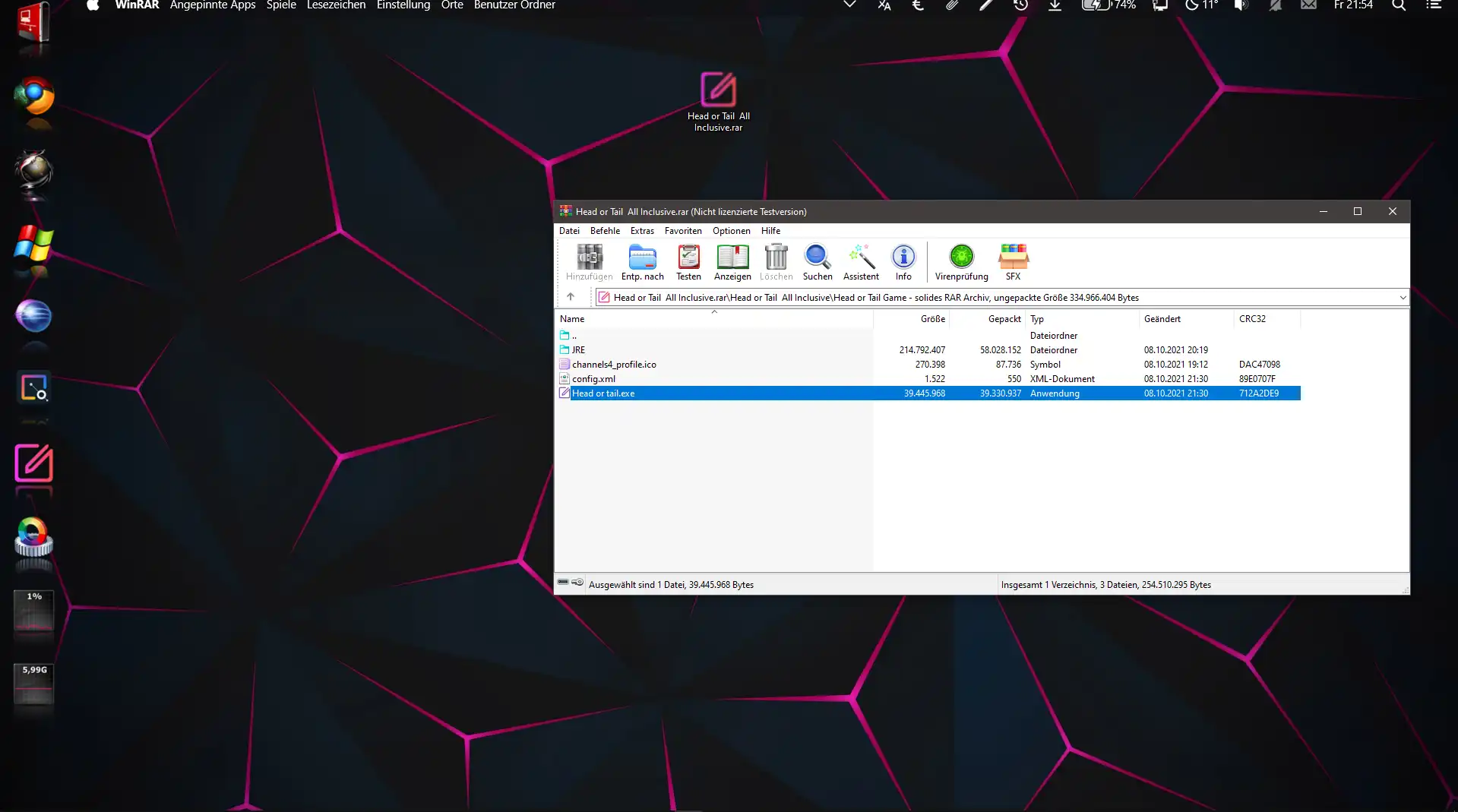Image resolution: width=1458 pixels, height=812 pixels.
Task: Go up one folder level arrow
Action: [571, 297]
